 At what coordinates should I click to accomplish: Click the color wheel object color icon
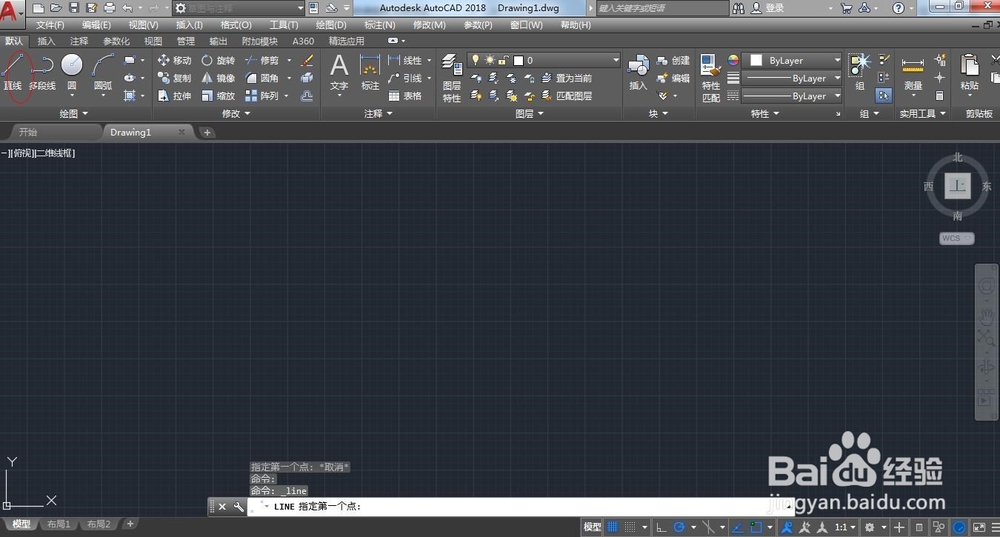pos(733,60)
